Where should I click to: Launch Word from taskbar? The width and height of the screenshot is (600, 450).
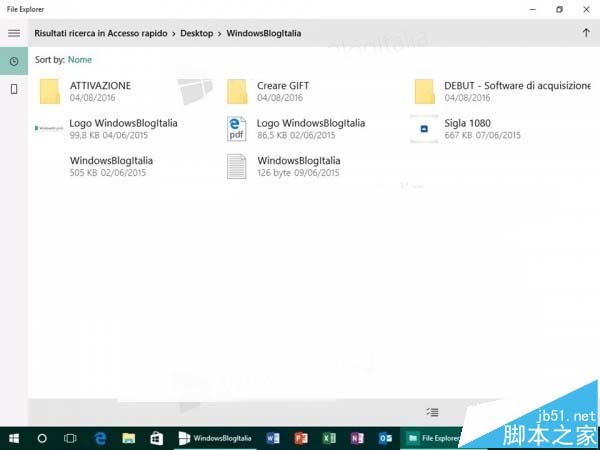click(273, 438)
